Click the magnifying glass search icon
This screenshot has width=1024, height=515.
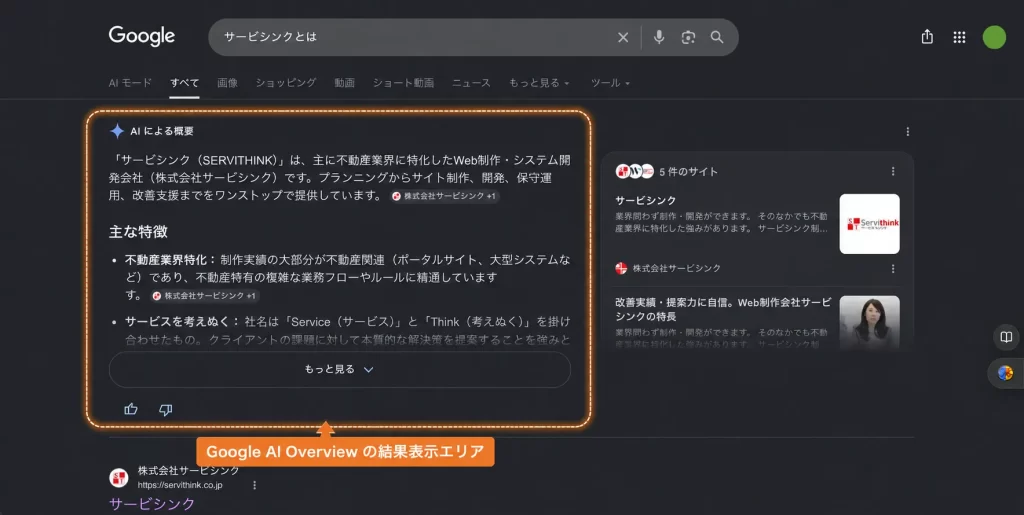click(x=717, y=37)
